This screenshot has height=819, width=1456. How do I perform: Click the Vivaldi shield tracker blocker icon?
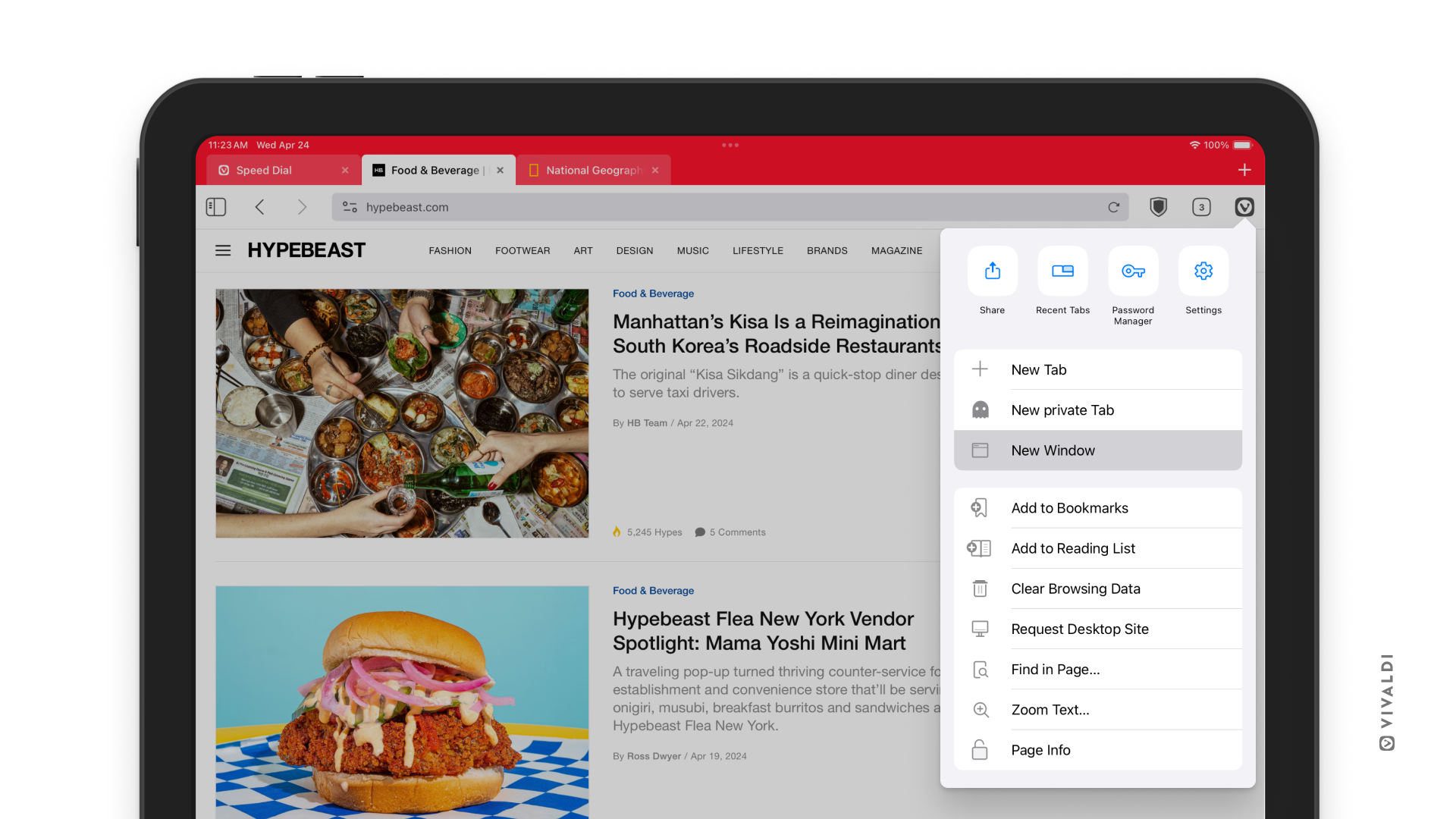tap(1158, 207)
